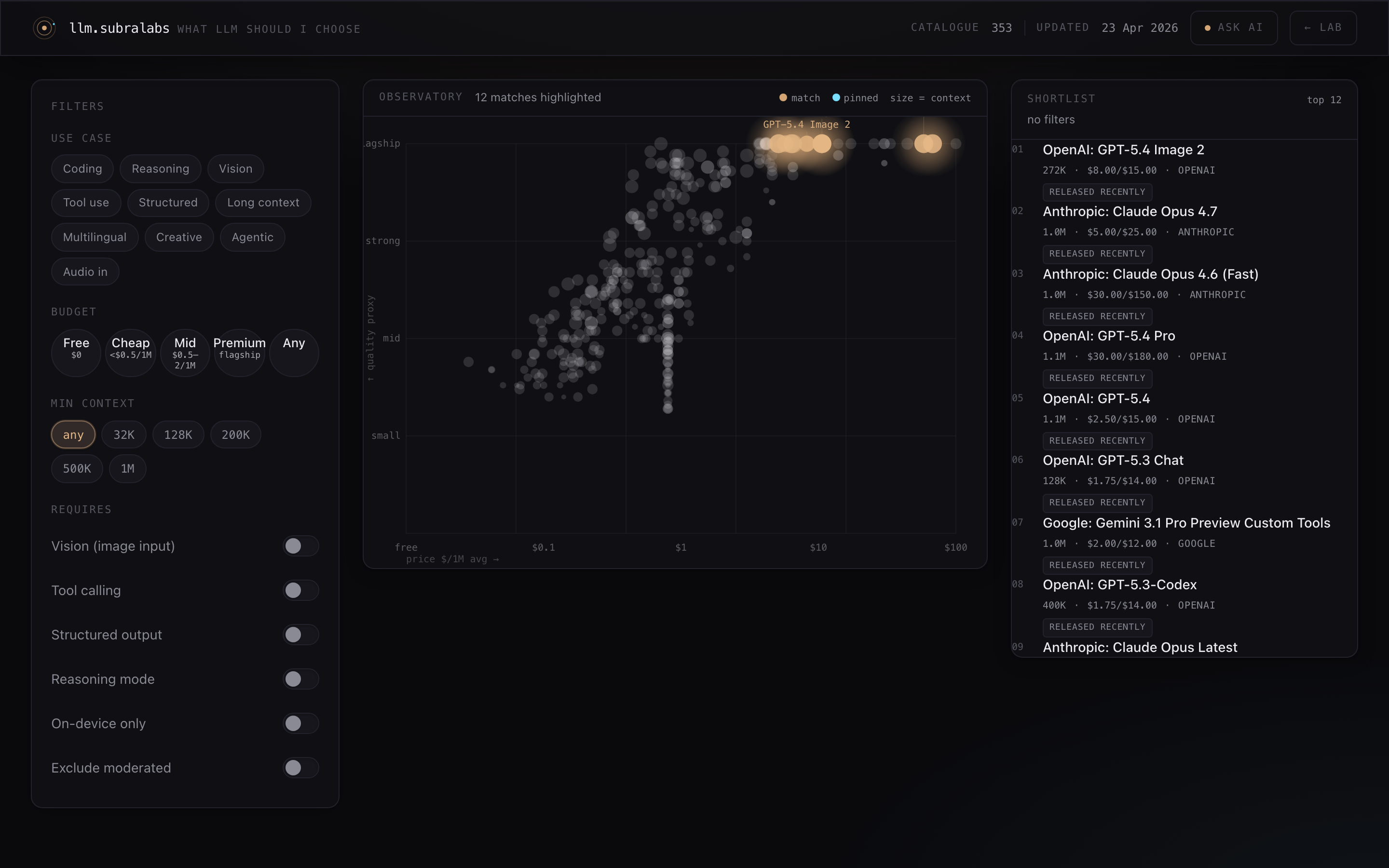Open shortlist row OpenAI: GPT-5.3 Chat
The width and height of the screenshot is (1389, 868).
(1184, 482)
